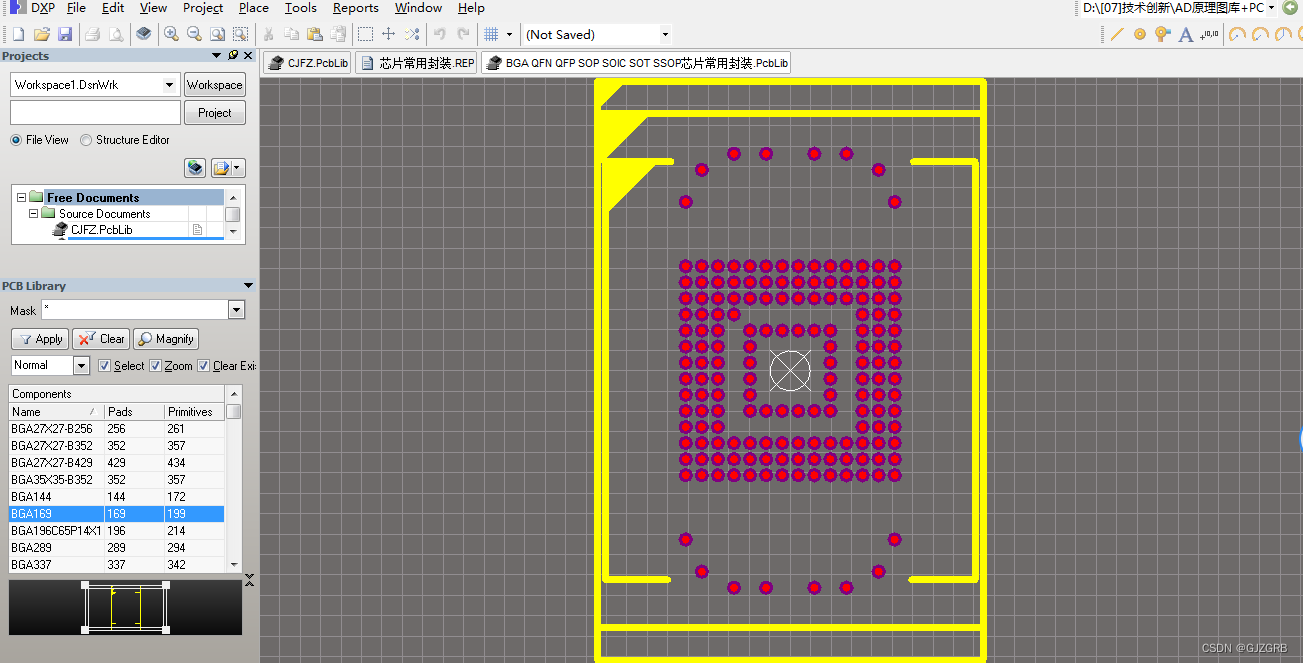Select the Place Pad tool
Viewport: 1303px width, 663px height.
click(1140, 34)
